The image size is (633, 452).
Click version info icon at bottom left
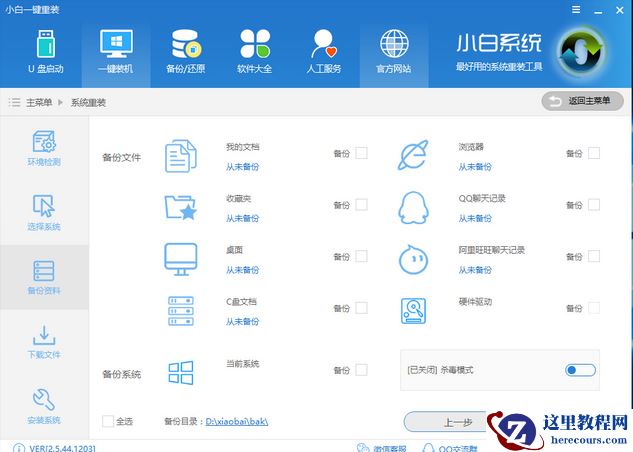pyautogui.click(x=19, y=448)
